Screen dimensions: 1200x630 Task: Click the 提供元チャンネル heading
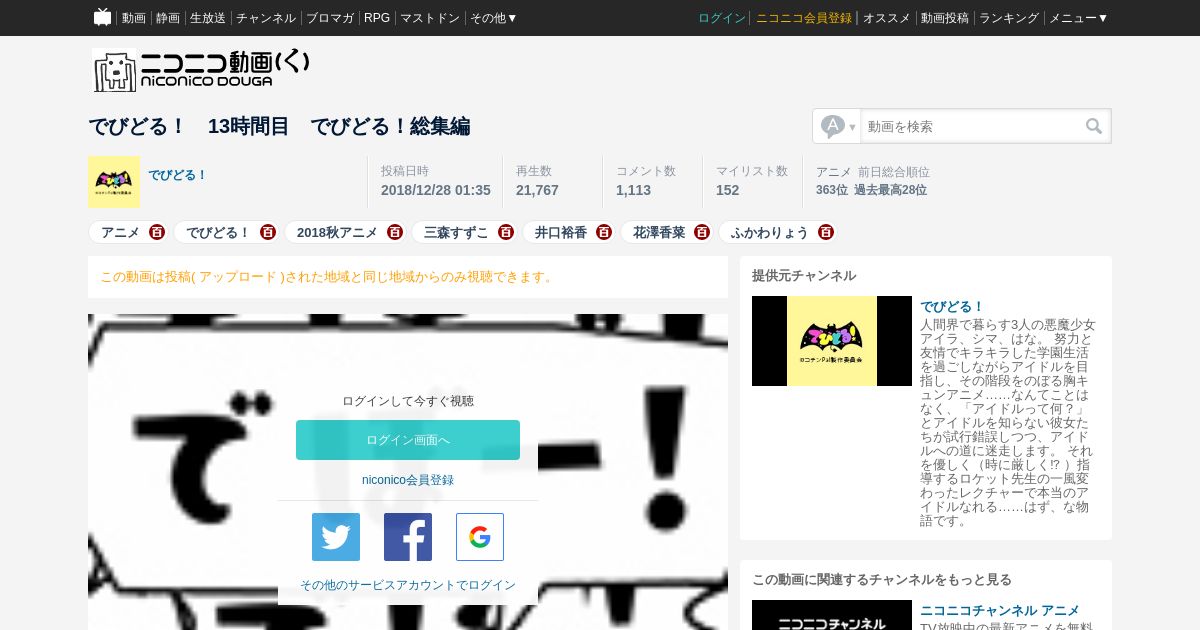(x=804, y=276)
